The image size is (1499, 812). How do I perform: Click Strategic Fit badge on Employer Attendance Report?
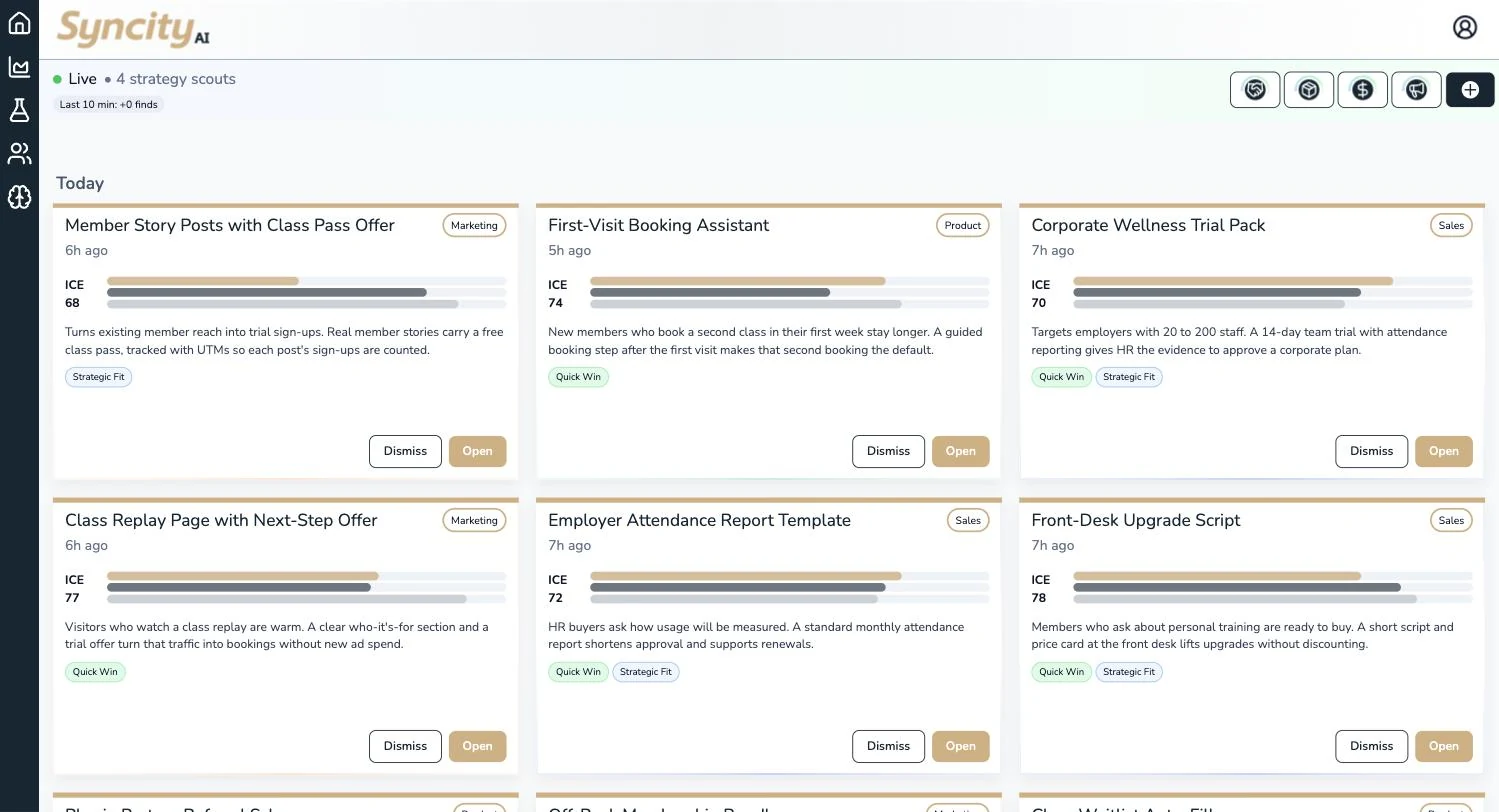[x=646, y=672]
